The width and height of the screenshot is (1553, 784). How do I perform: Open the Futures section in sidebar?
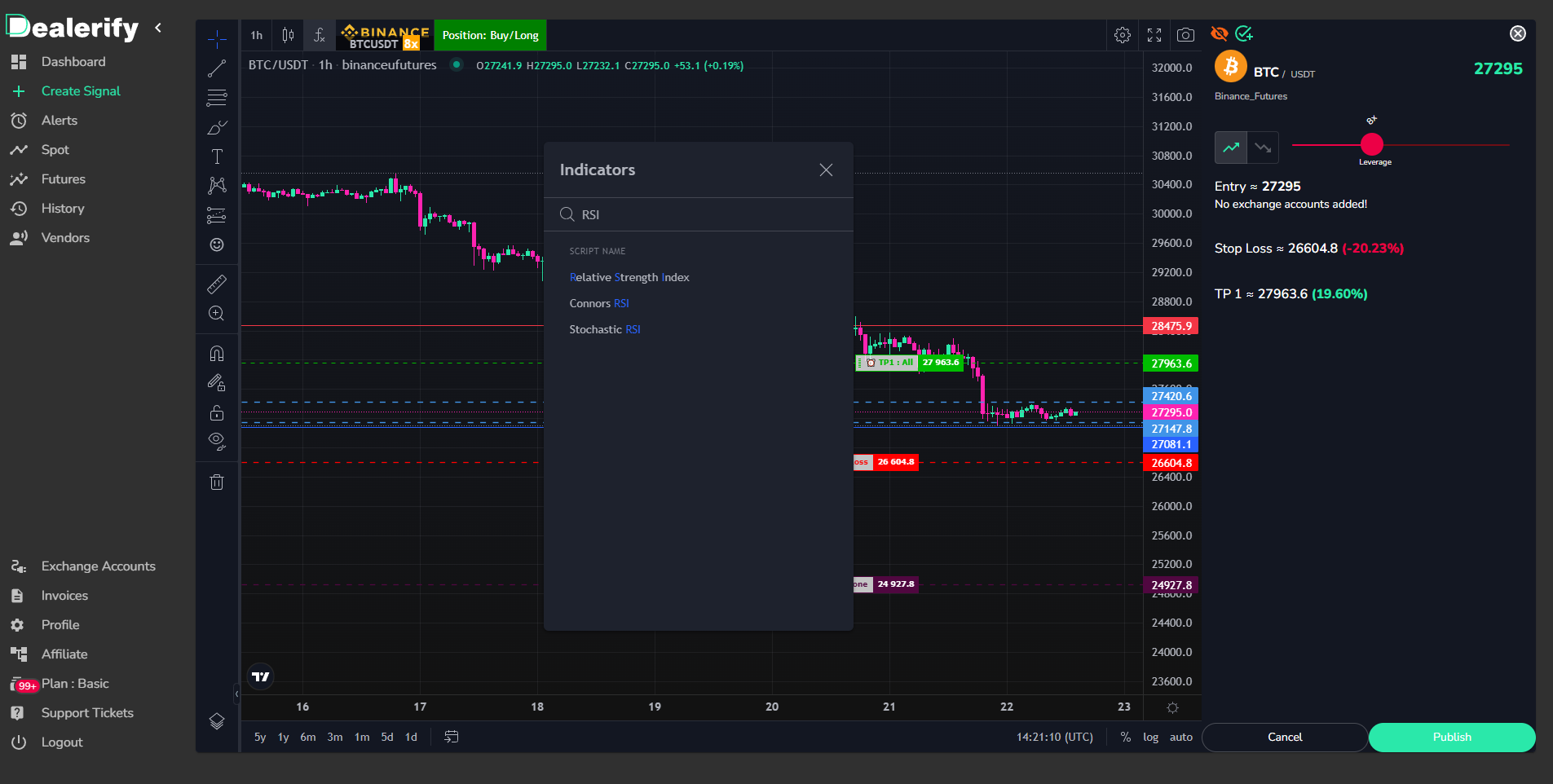coord(63,178)
